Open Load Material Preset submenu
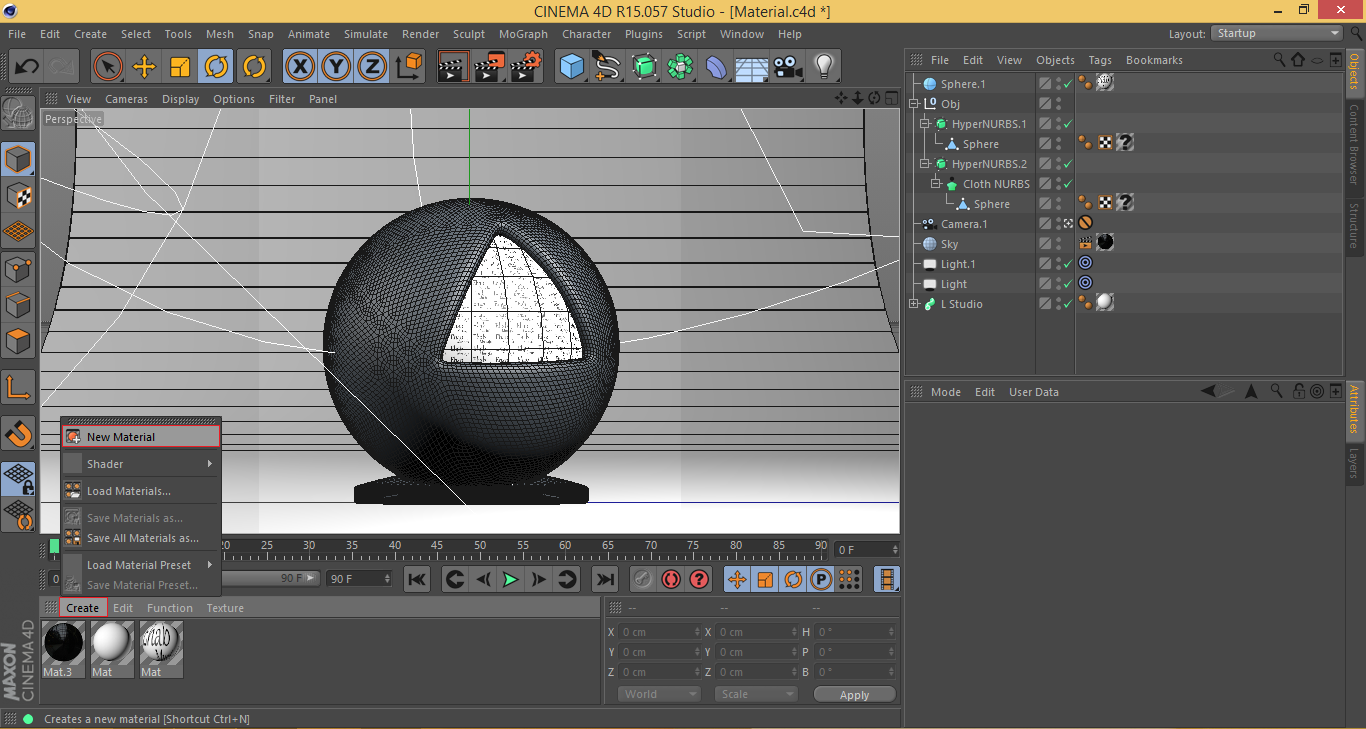1366x729 pixels. coord(141,565)
